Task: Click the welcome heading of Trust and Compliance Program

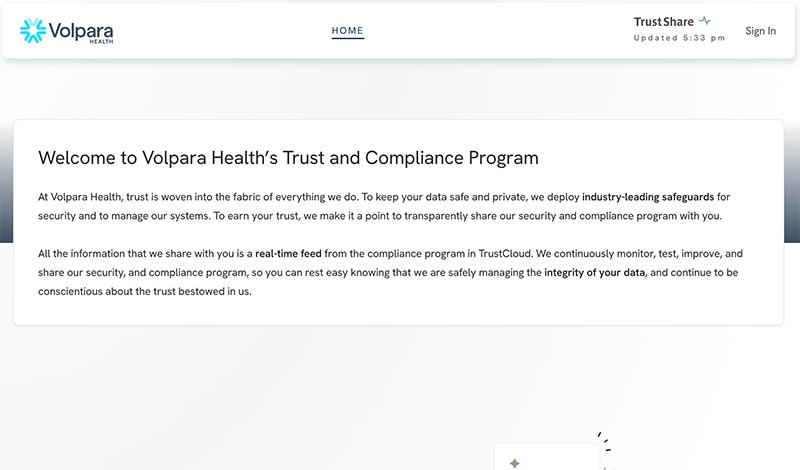Action: tap(288, 158)
